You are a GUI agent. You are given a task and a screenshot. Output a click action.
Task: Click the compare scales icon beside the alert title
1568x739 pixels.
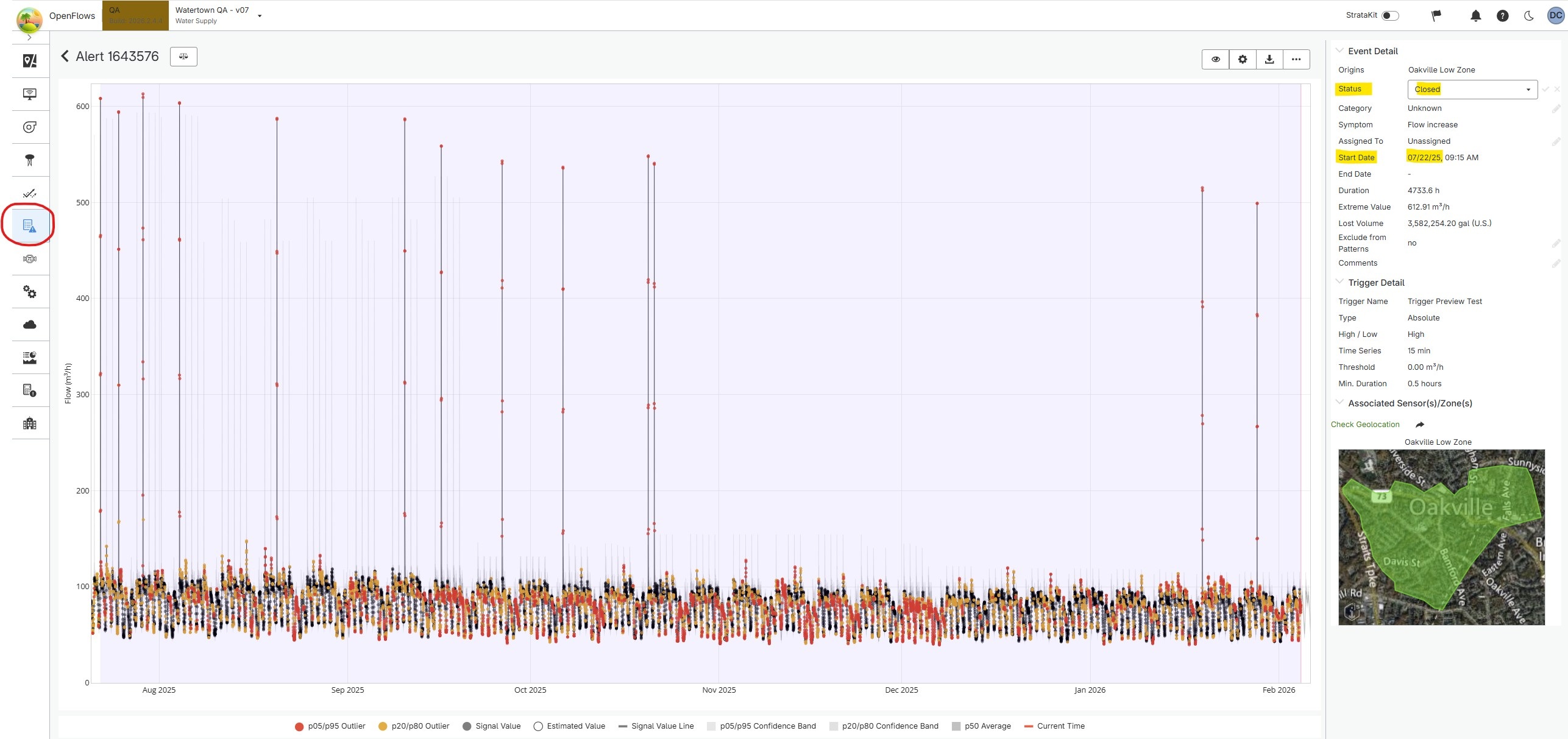[x=183, y=57]
